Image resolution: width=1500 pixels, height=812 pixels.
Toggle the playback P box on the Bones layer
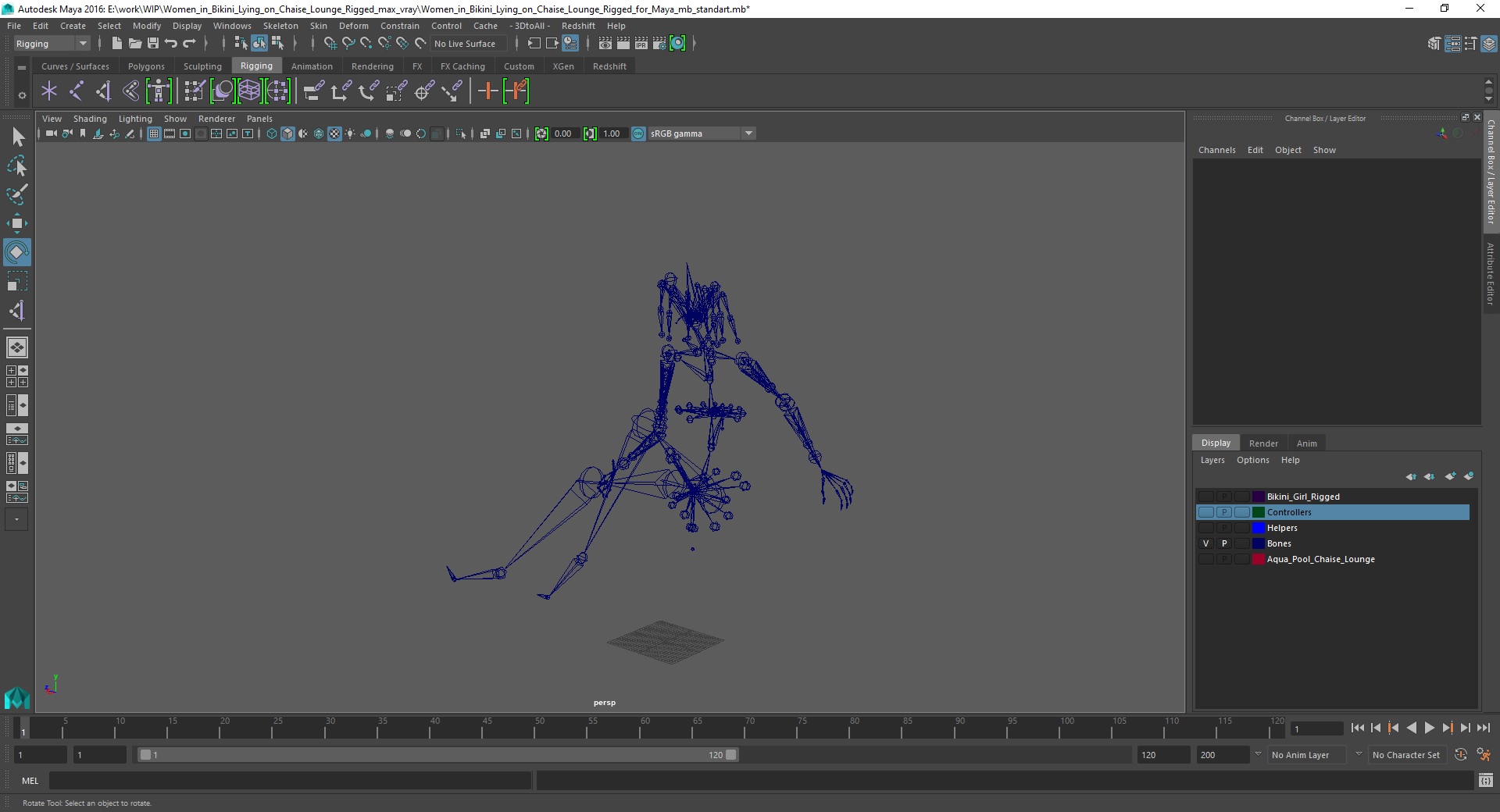click(x=1224, y=543)
